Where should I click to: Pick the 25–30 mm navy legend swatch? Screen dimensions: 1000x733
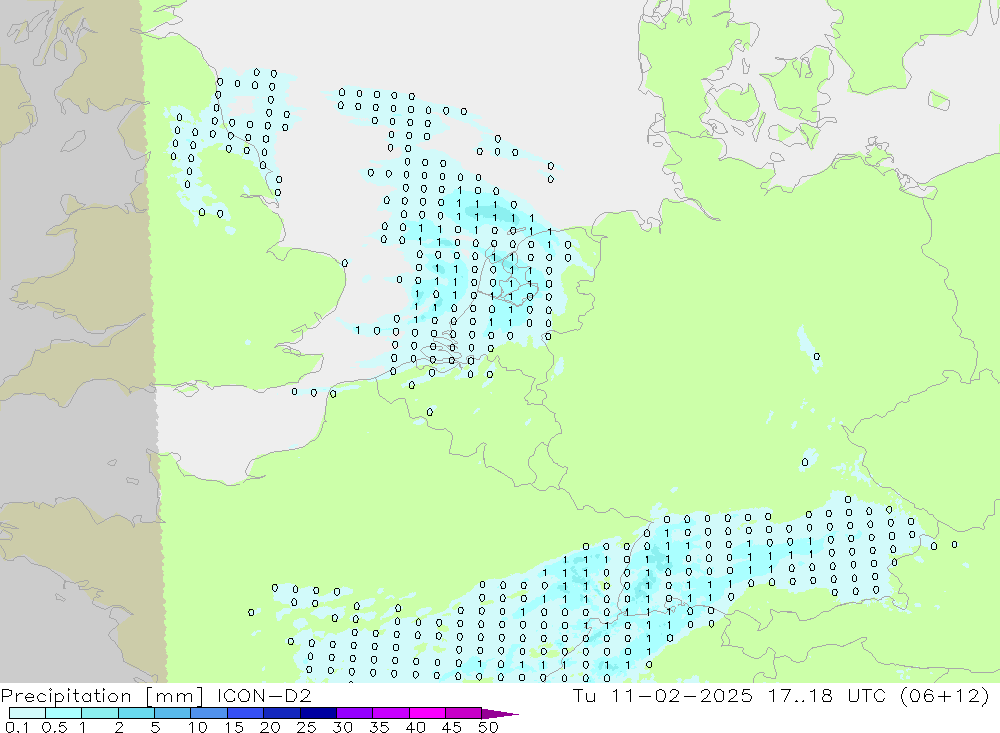[318, 713]
